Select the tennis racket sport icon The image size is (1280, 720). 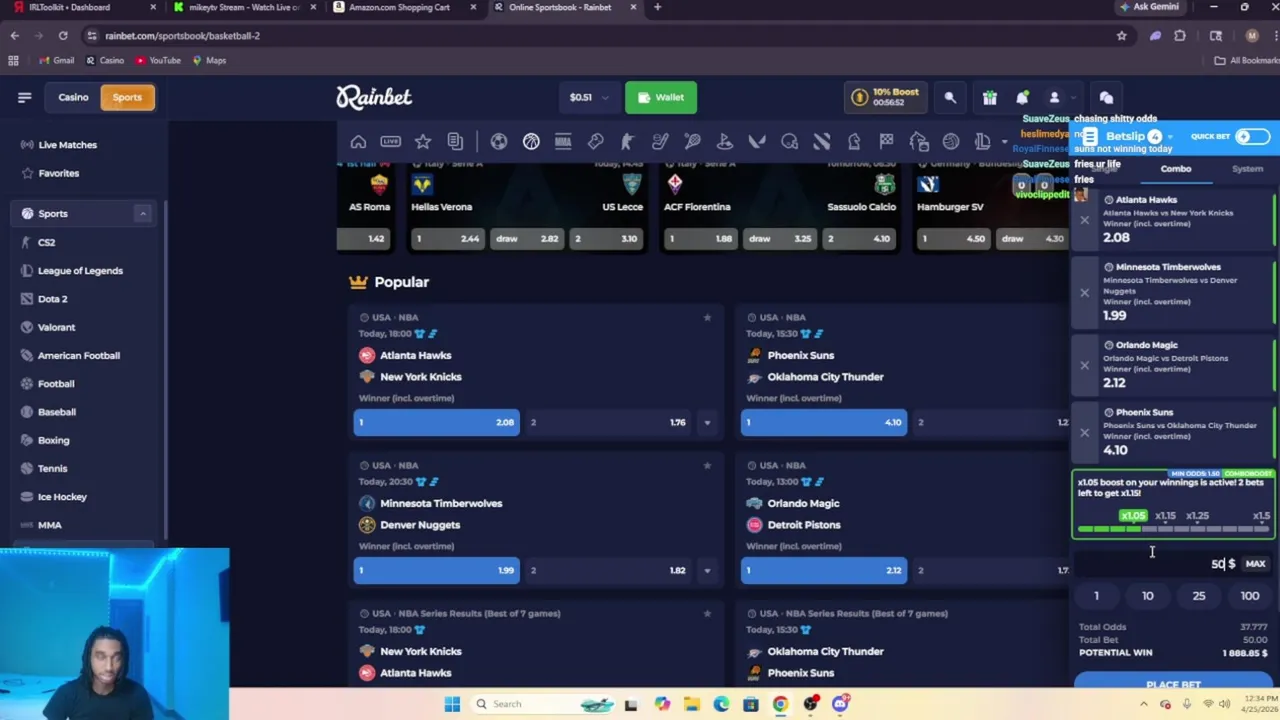coord(692,142)
